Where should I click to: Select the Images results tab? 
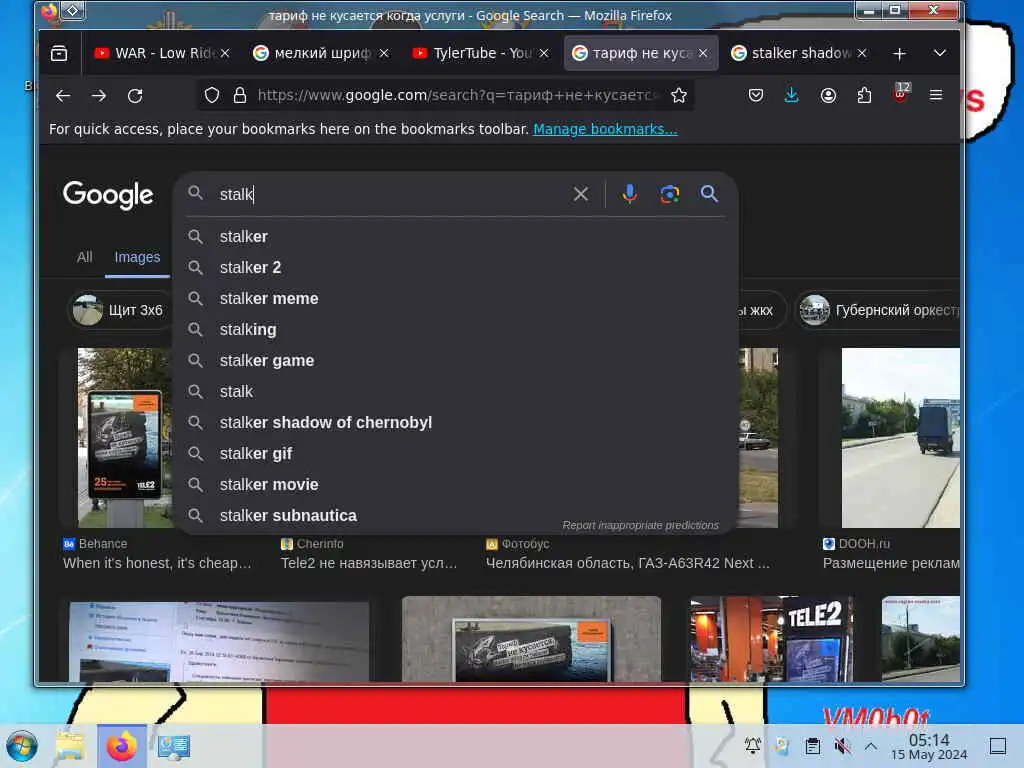[137, 257]
